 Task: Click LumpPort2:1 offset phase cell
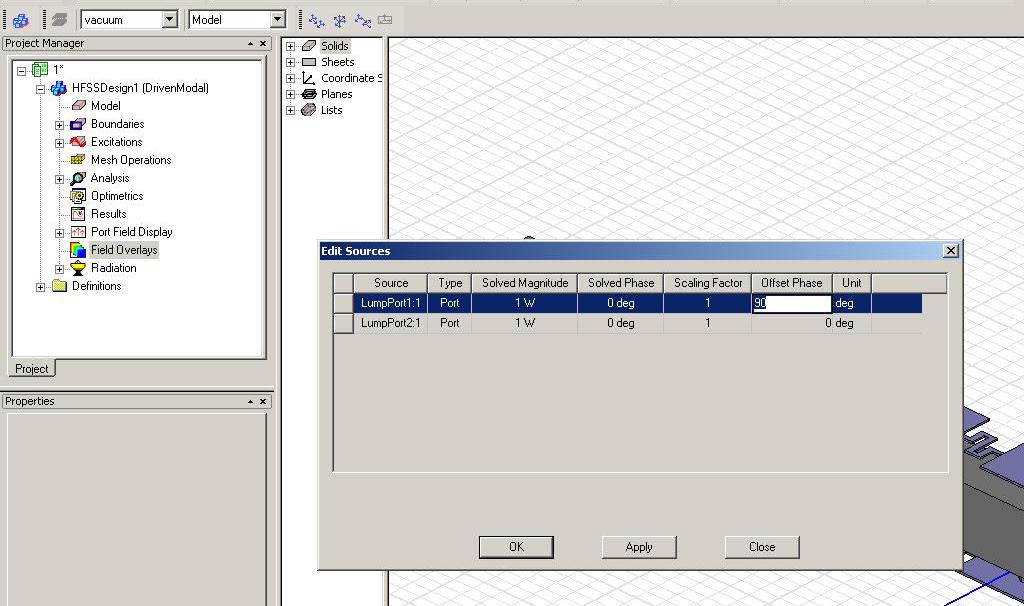click(x=792, y=323)
